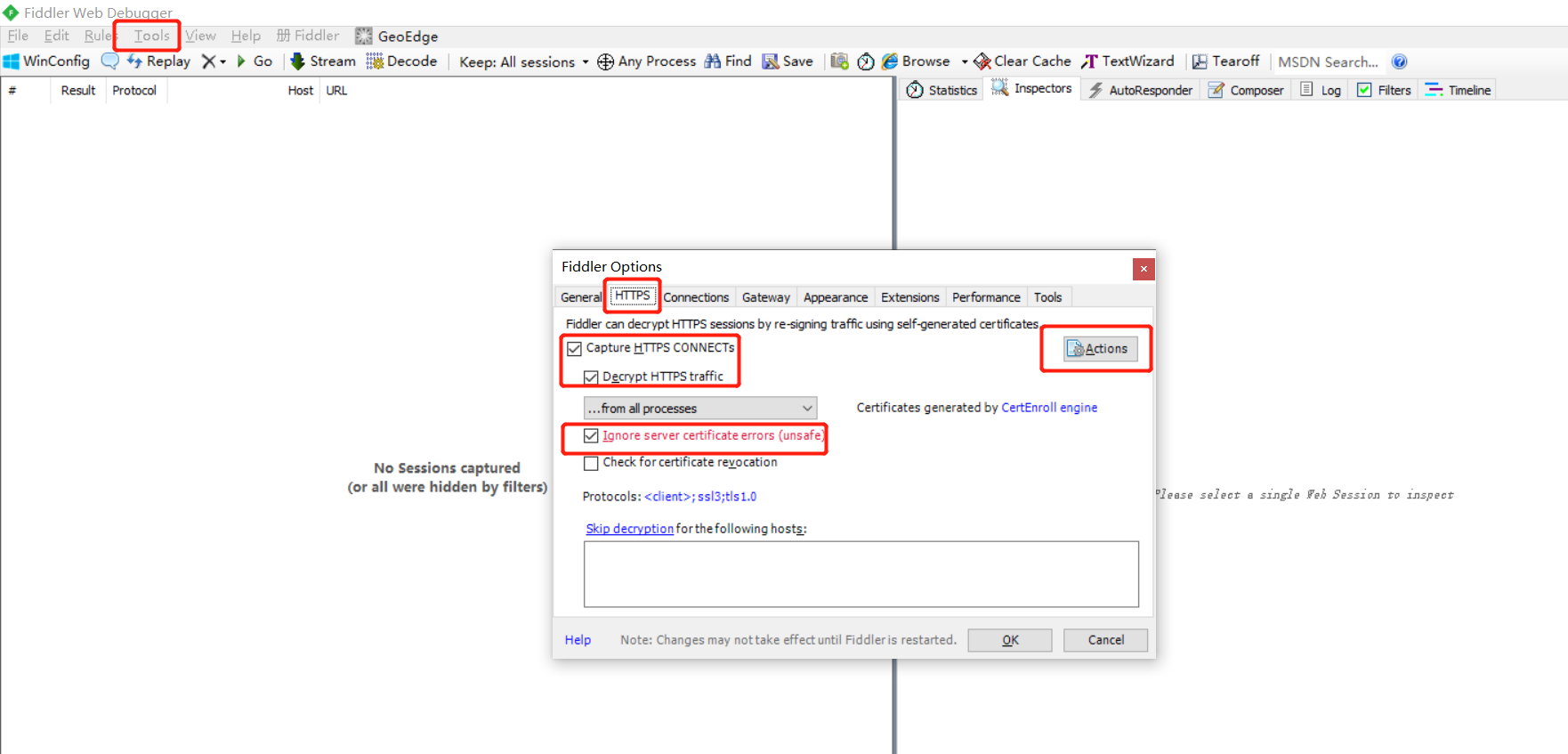Click the protocols client ssl3 tls1.0 link
Image resolution: width=1568 pixels, height=754 pixels.
tap(700, 497)
